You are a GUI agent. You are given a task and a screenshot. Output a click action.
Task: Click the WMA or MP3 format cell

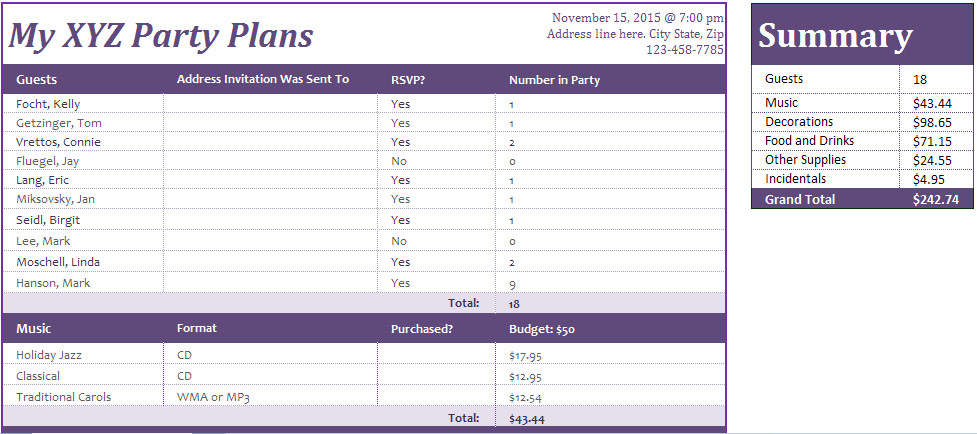click(x=270, y=397)
